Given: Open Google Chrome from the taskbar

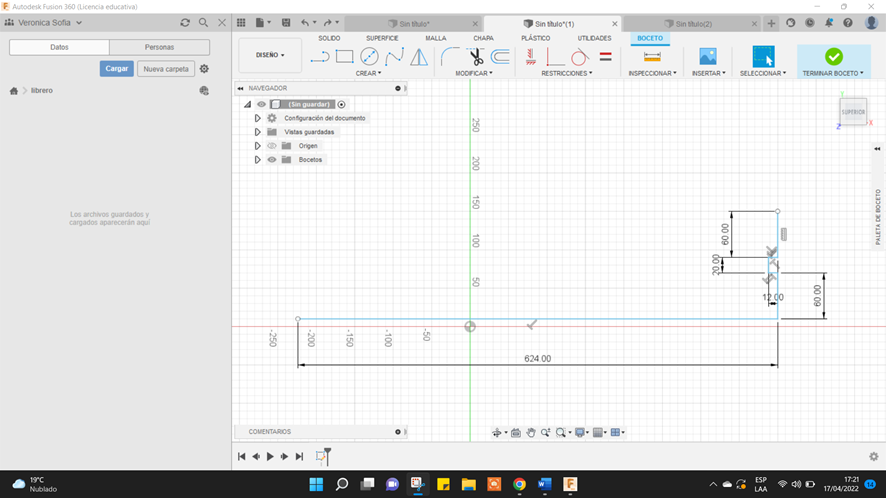Looking at the screenshot, I should pyautogui.click(x=519, y=484).
